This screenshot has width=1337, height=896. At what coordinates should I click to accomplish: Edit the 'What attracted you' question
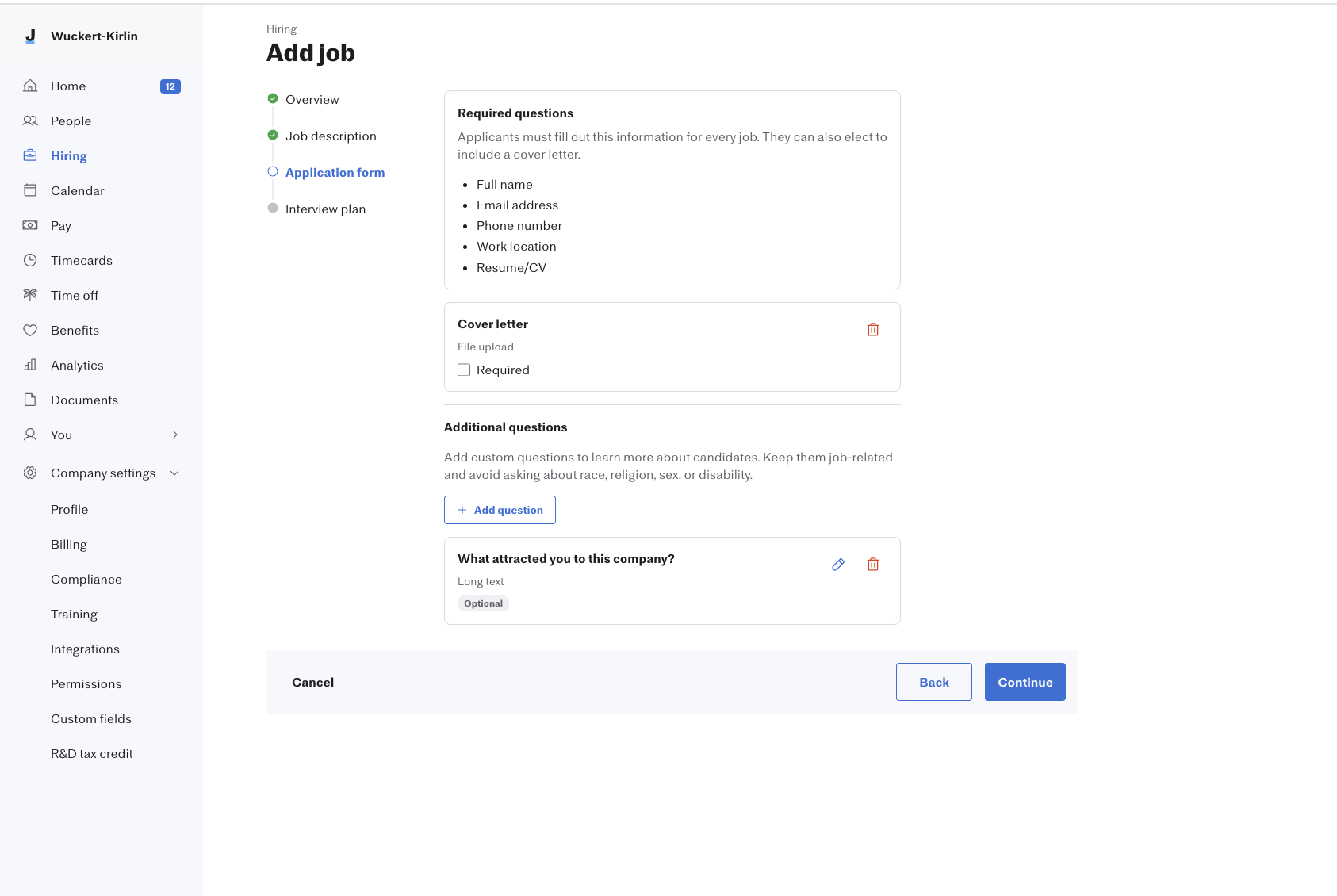pyautogui.click(x=838, y=565)
